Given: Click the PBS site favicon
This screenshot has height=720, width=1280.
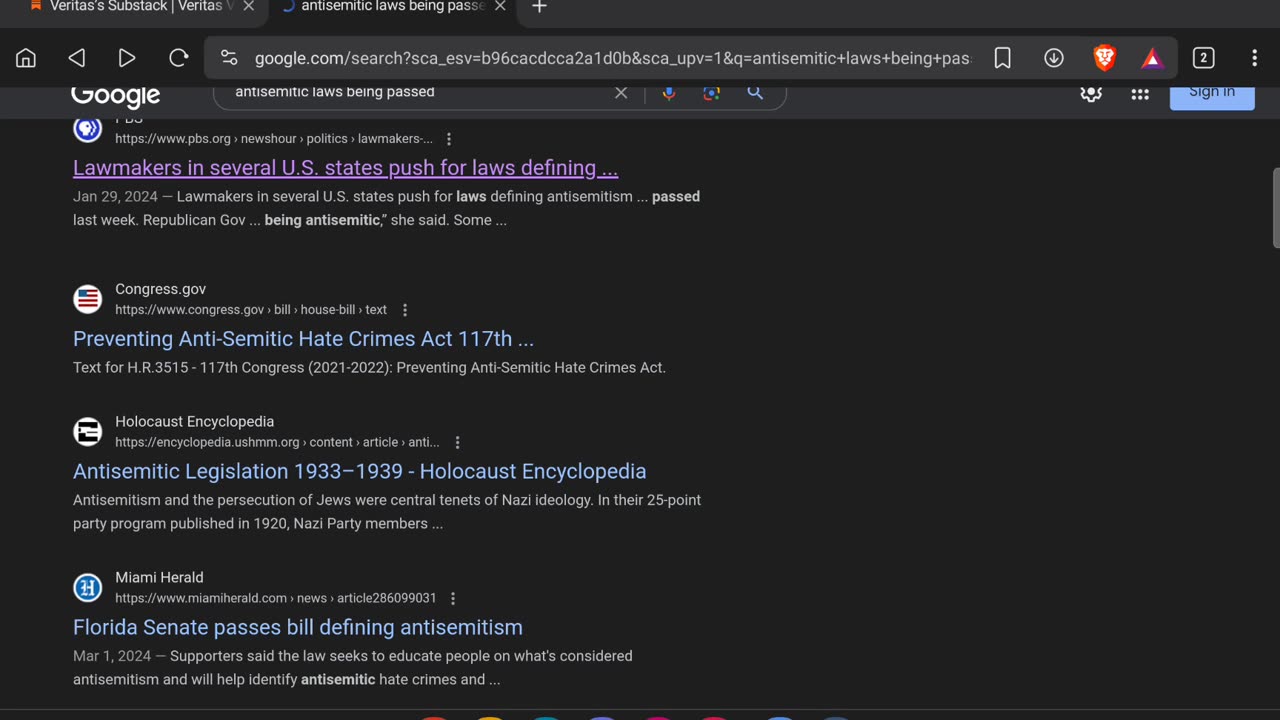Looking at the screenshot, I should click(x=88, y=129).
